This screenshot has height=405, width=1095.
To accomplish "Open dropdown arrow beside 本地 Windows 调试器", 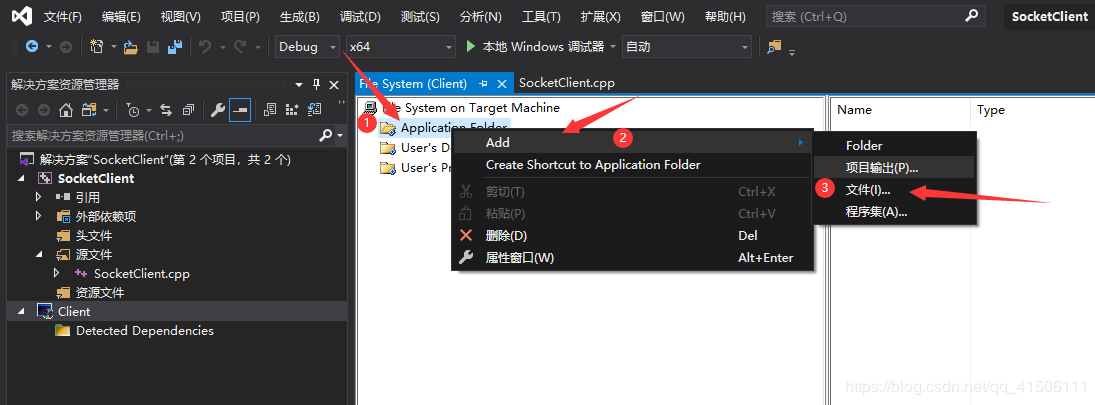I will (613, 47).
